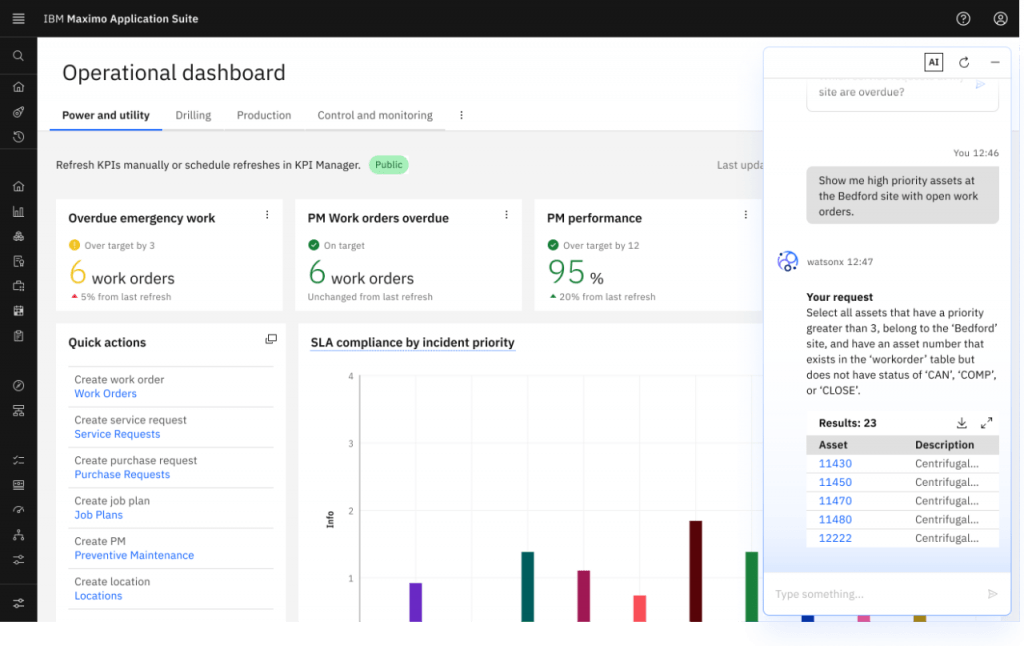
Task: Switch to the Drilling tab
Action: click(x=193, y=114)
